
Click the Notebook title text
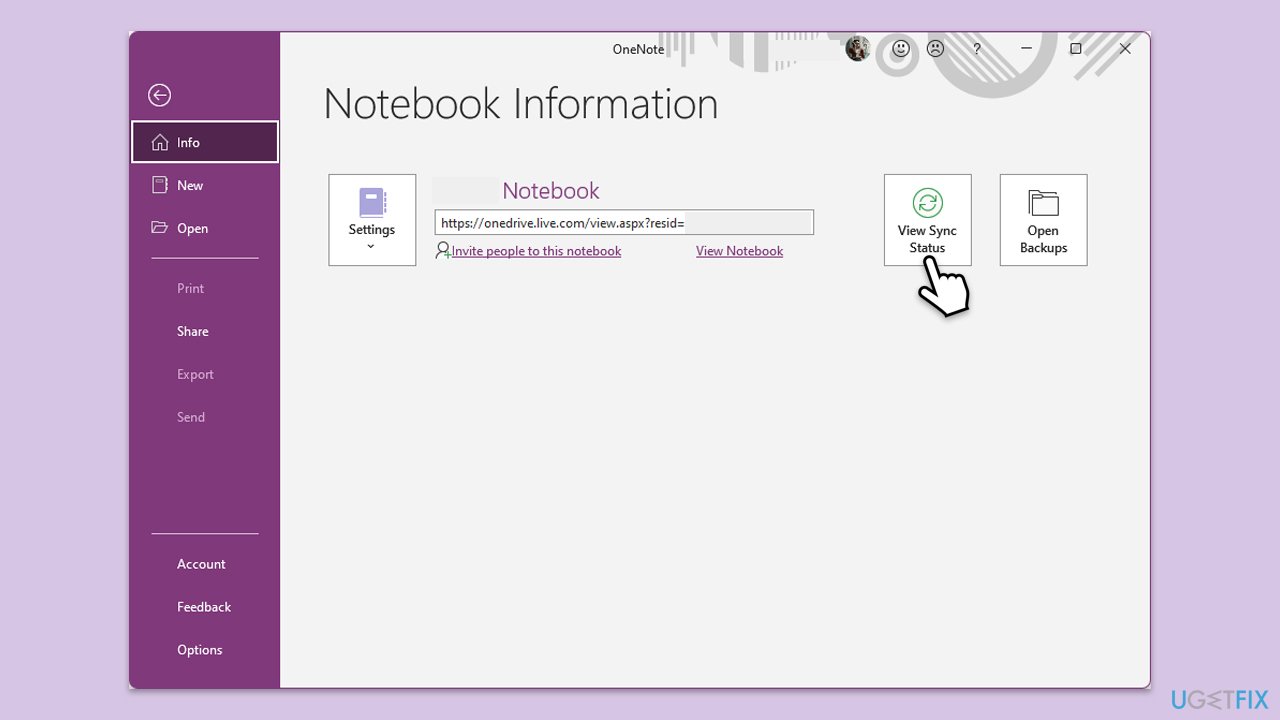tap(550, 191)
